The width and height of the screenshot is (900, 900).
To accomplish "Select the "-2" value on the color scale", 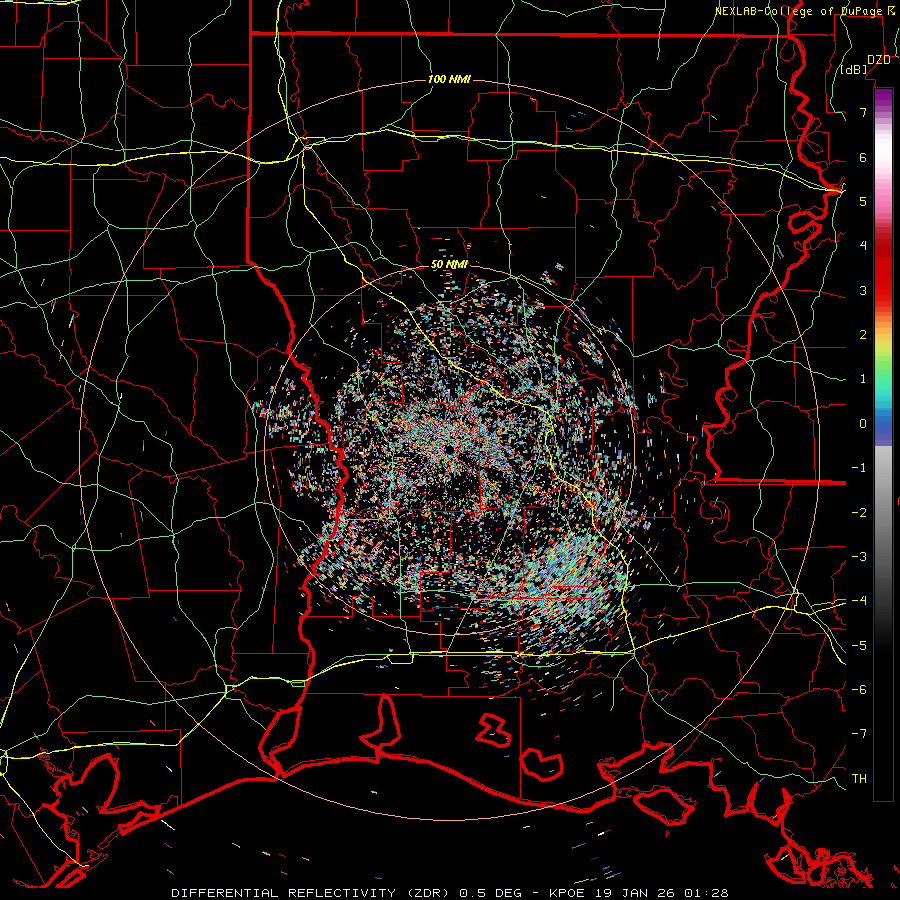I will point(859,513).
